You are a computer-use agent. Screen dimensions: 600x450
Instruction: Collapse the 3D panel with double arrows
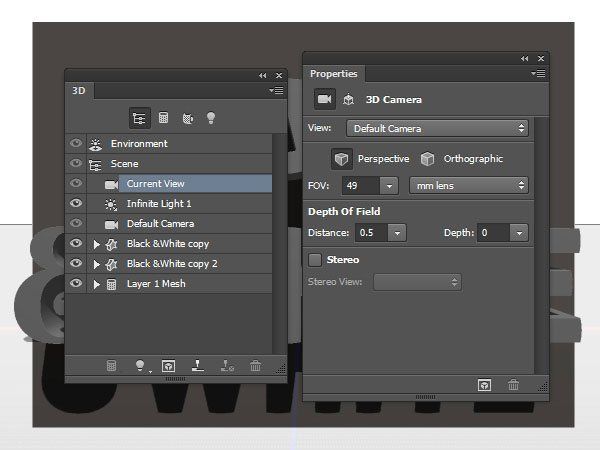[262, 76]
